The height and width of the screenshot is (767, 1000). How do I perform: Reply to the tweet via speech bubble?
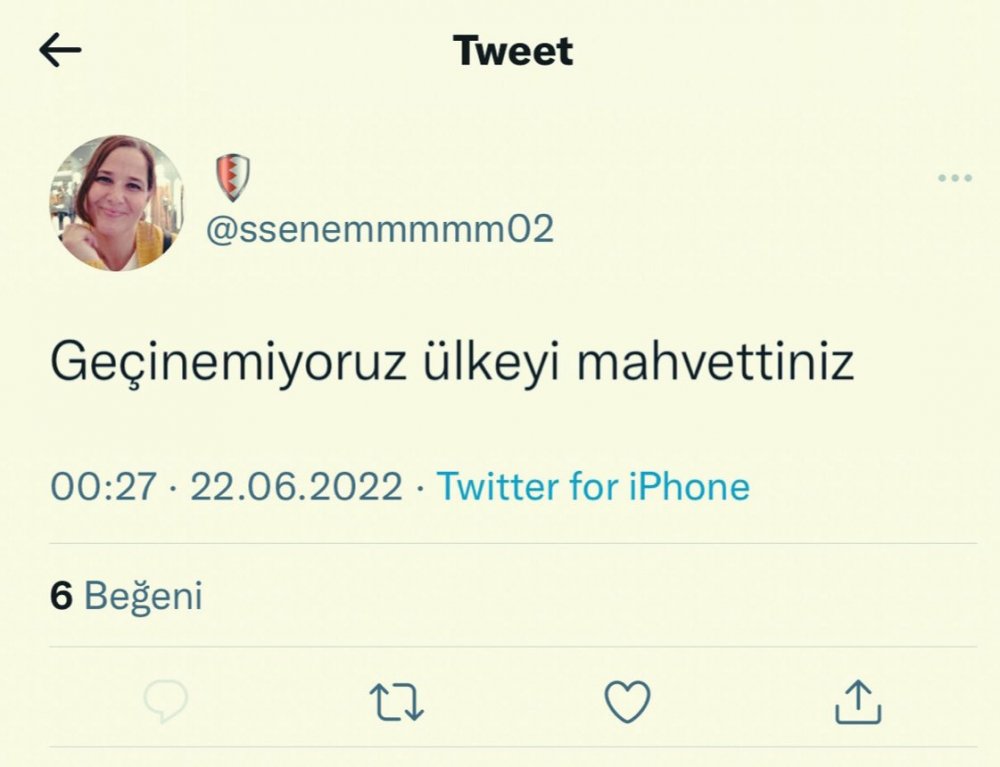165,702
